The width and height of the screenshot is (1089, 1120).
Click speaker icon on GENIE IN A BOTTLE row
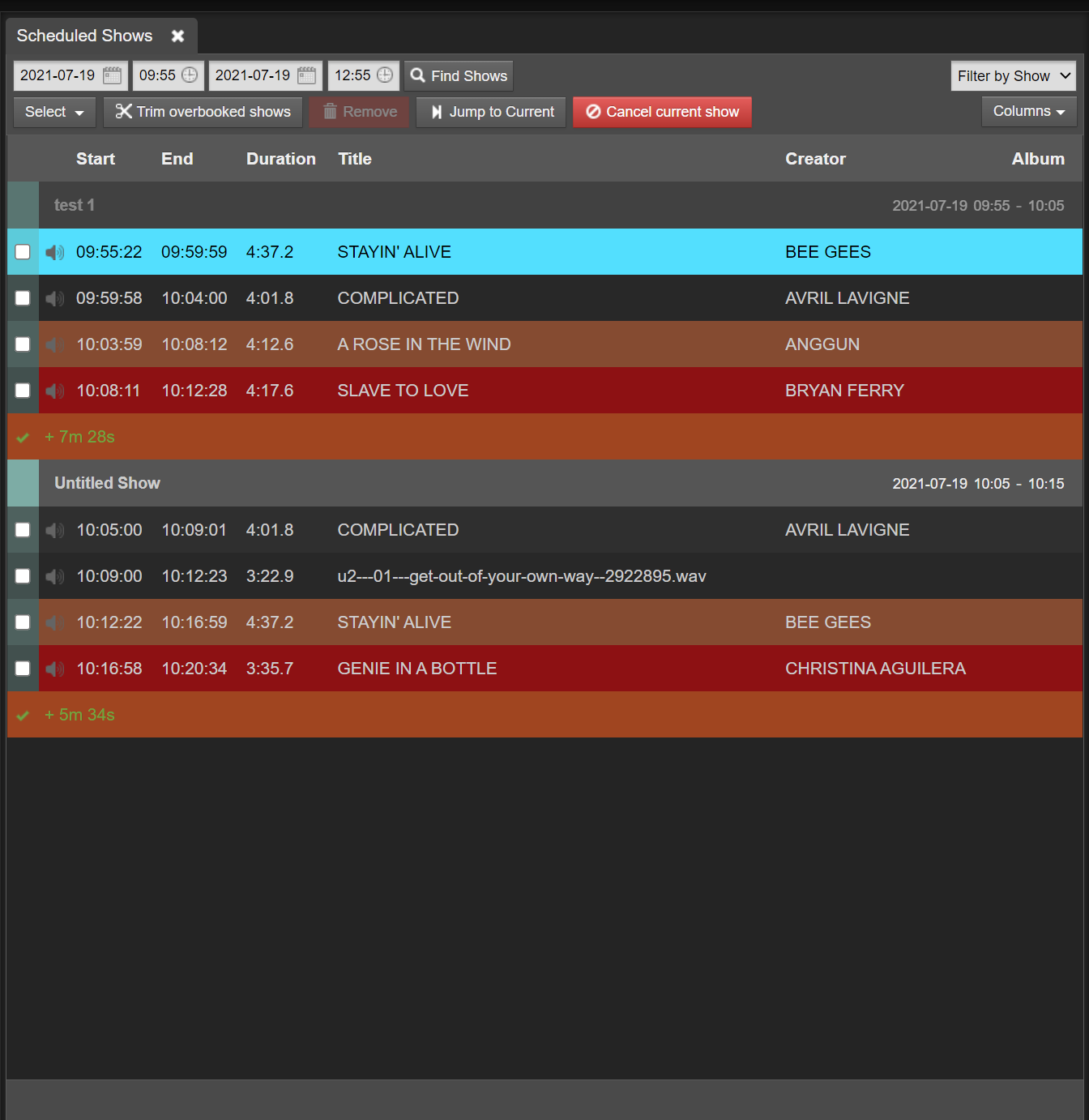point(54,669)
